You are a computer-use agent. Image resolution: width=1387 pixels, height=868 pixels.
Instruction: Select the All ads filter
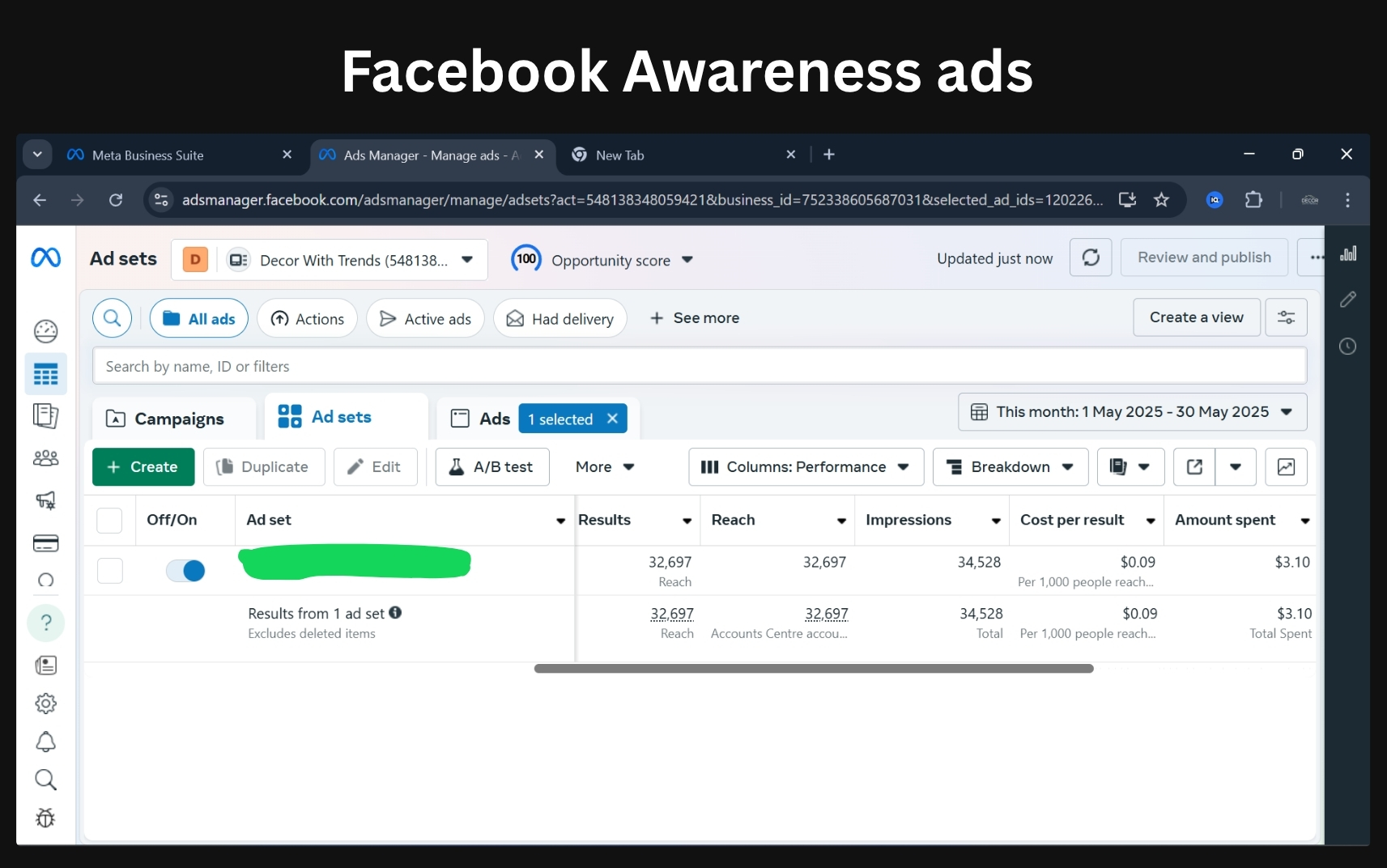tap(199, 318)
